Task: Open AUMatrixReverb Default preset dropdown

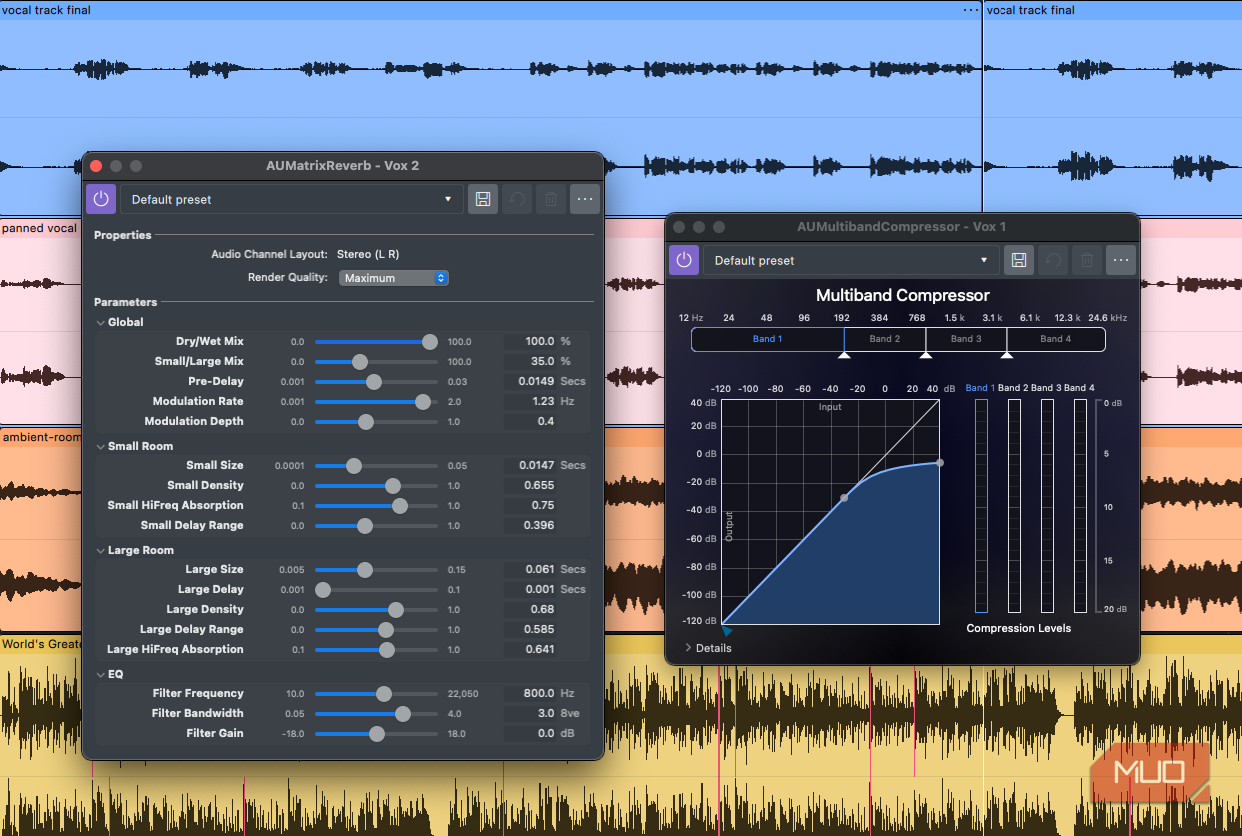Action: [x=292, y=199]
